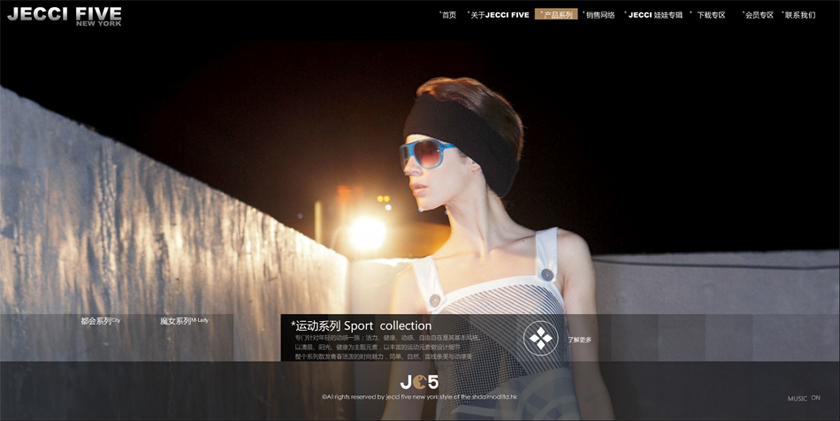Open the JECCI 娃娃专辑 menu item
Viewport: 840px width, 421px height.
655,15
